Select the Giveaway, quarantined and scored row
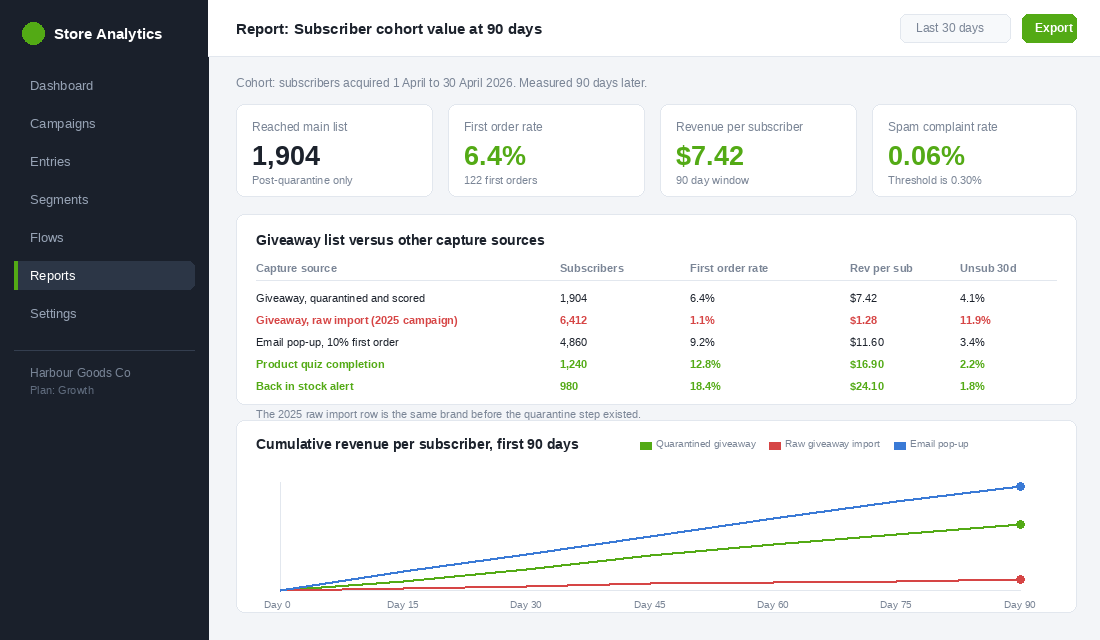The width and height of the screenshot is (1100, 640). tap(656, 298)
